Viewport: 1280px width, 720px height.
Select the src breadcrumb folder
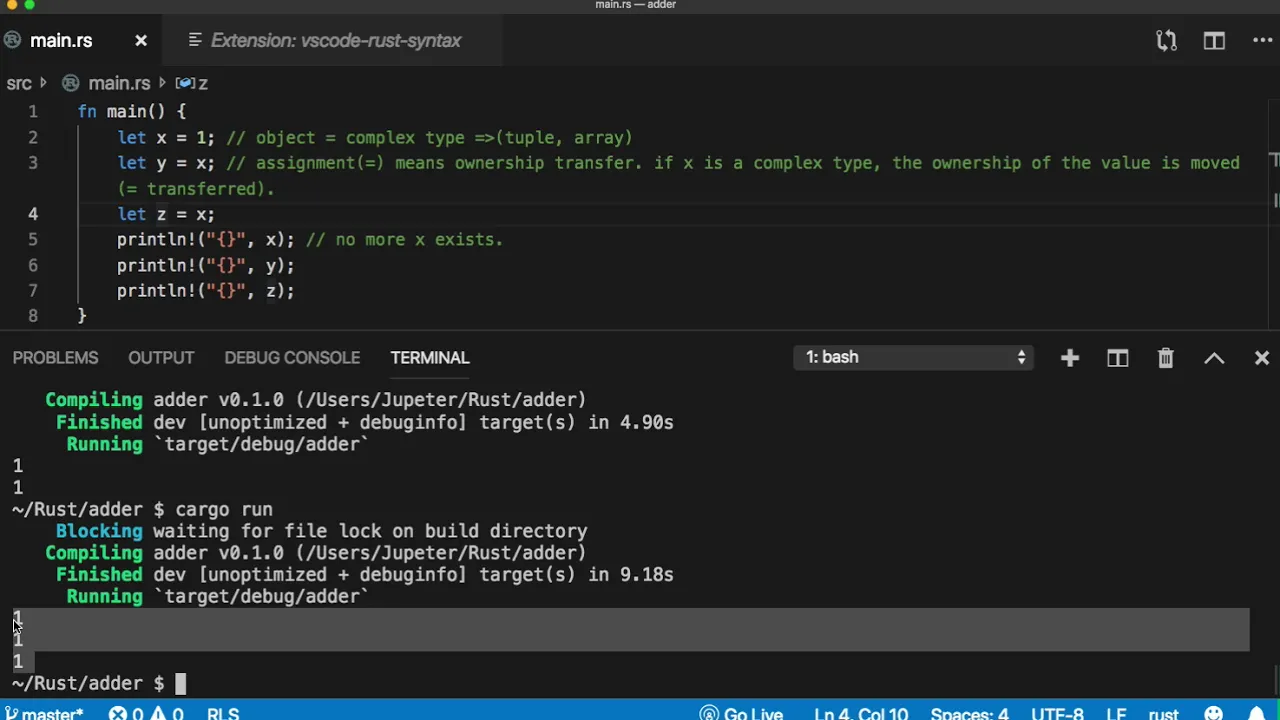pos(19,83)
